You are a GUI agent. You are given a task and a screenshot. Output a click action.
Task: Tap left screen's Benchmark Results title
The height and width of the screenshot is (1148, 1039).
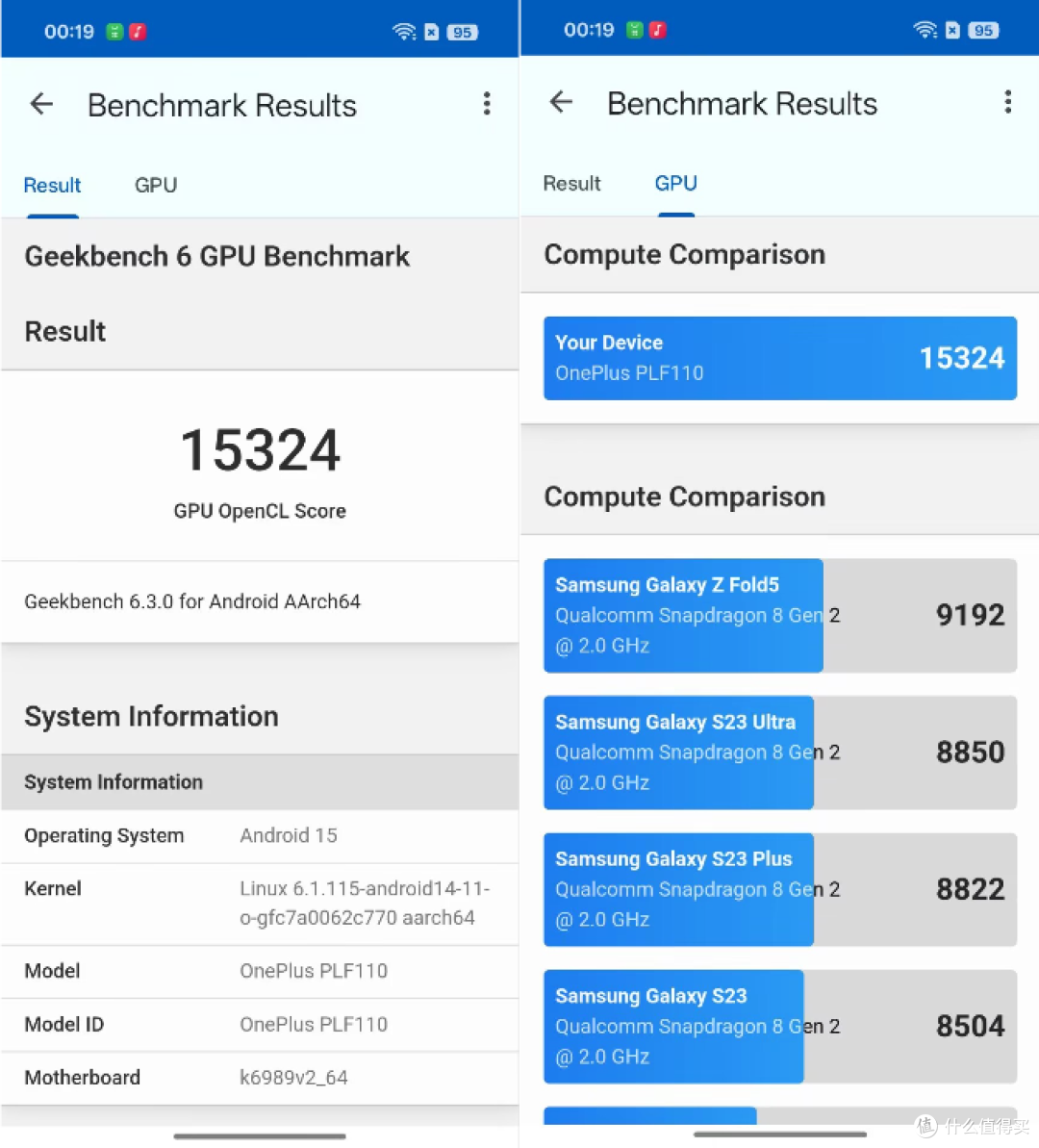[222, 106]
